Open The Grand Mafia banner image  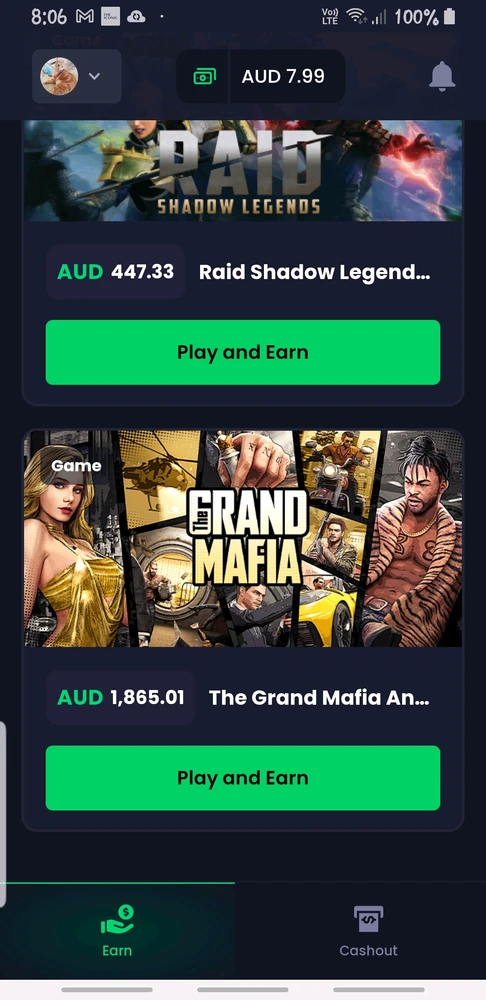(x=242, y=539)
